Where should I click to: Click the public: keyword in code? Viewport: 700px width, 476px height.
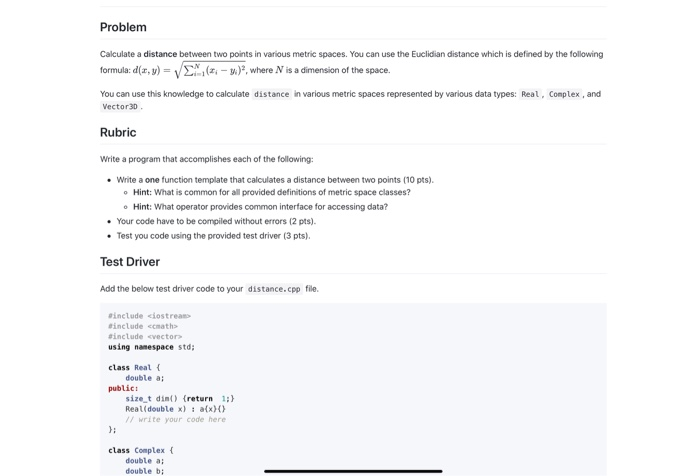pyautogui.click(x=123, y=388)
